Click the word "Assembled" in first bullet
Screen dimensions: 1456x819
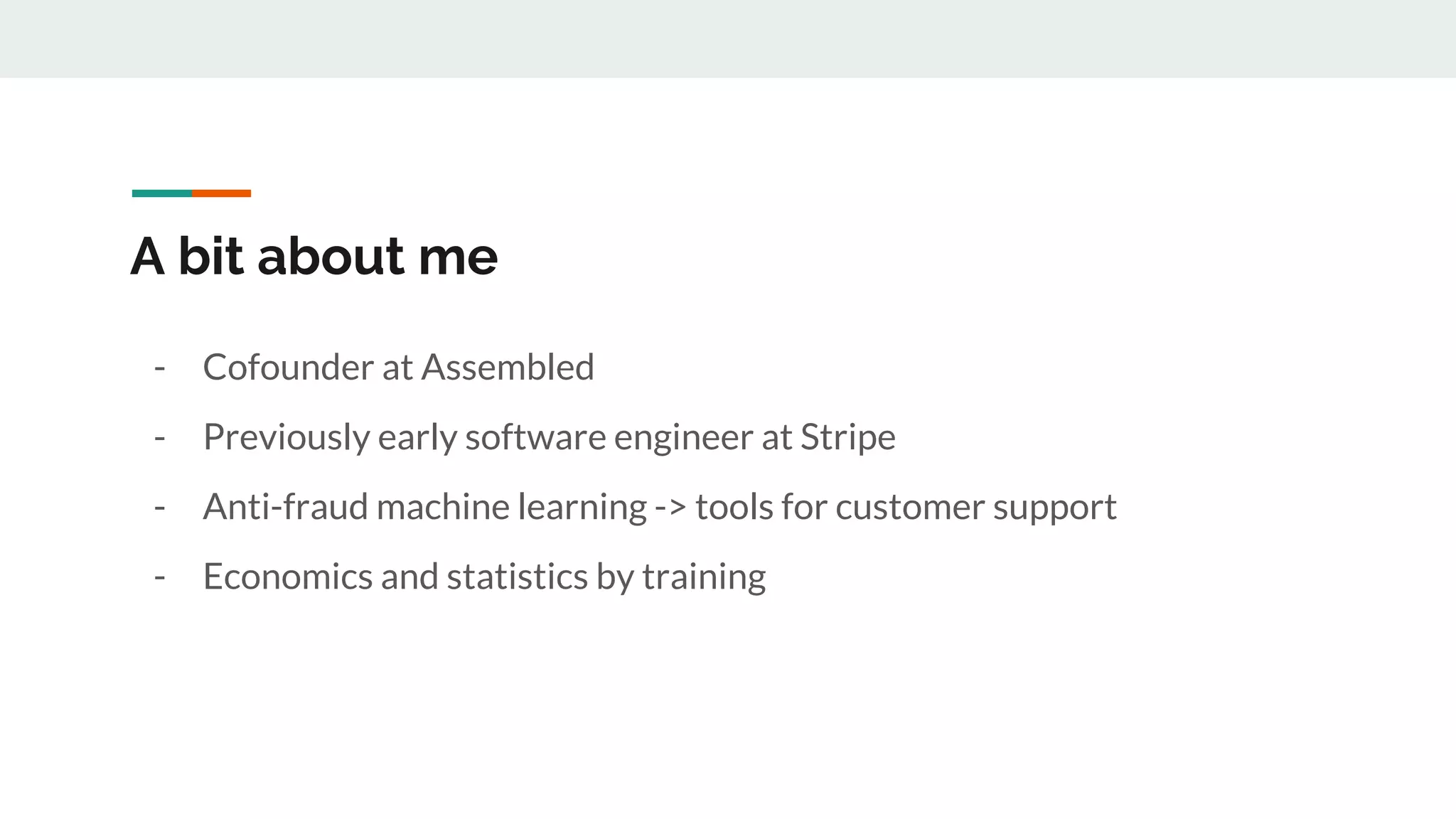pos(508,368)
